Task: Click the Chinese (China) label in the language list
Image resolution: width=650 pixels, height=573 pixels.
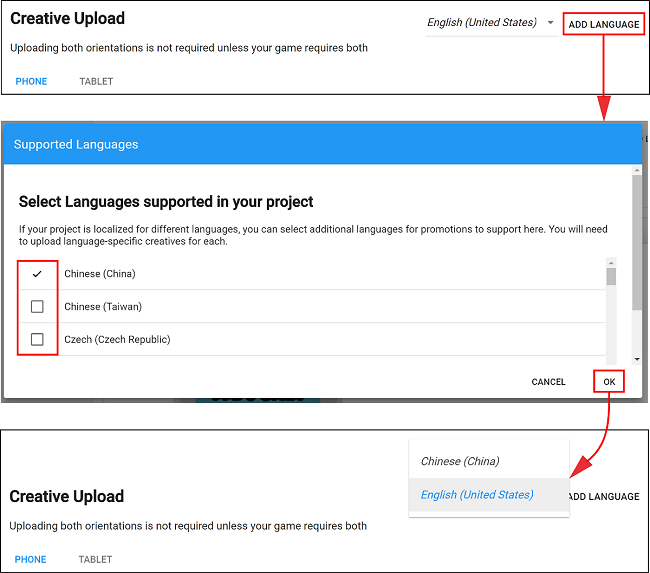Action: tap(100, 274)
